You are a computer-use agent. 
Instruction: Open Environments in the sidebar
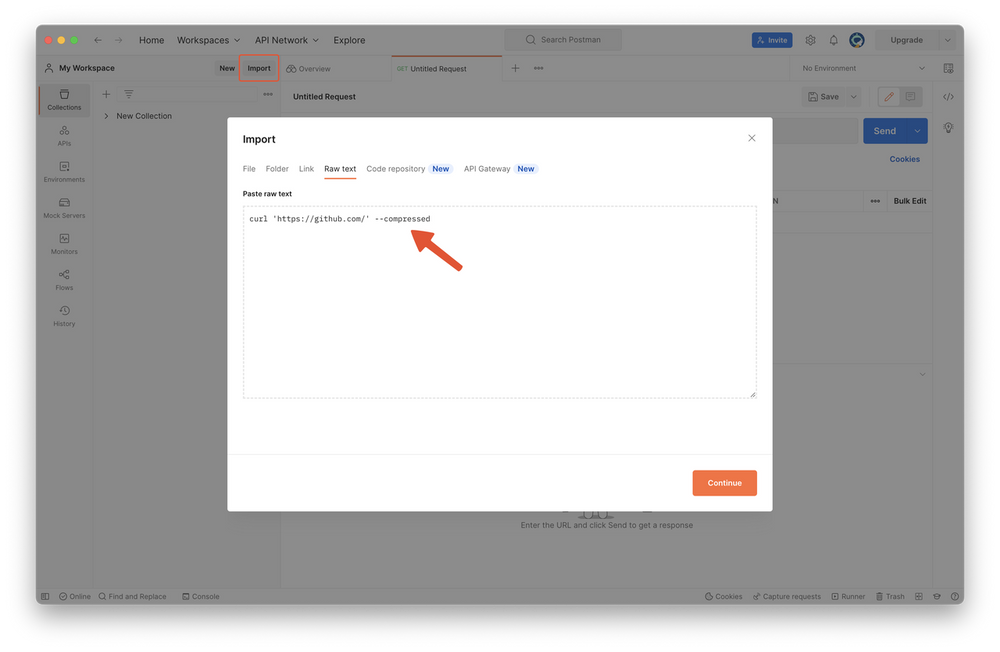64,171
